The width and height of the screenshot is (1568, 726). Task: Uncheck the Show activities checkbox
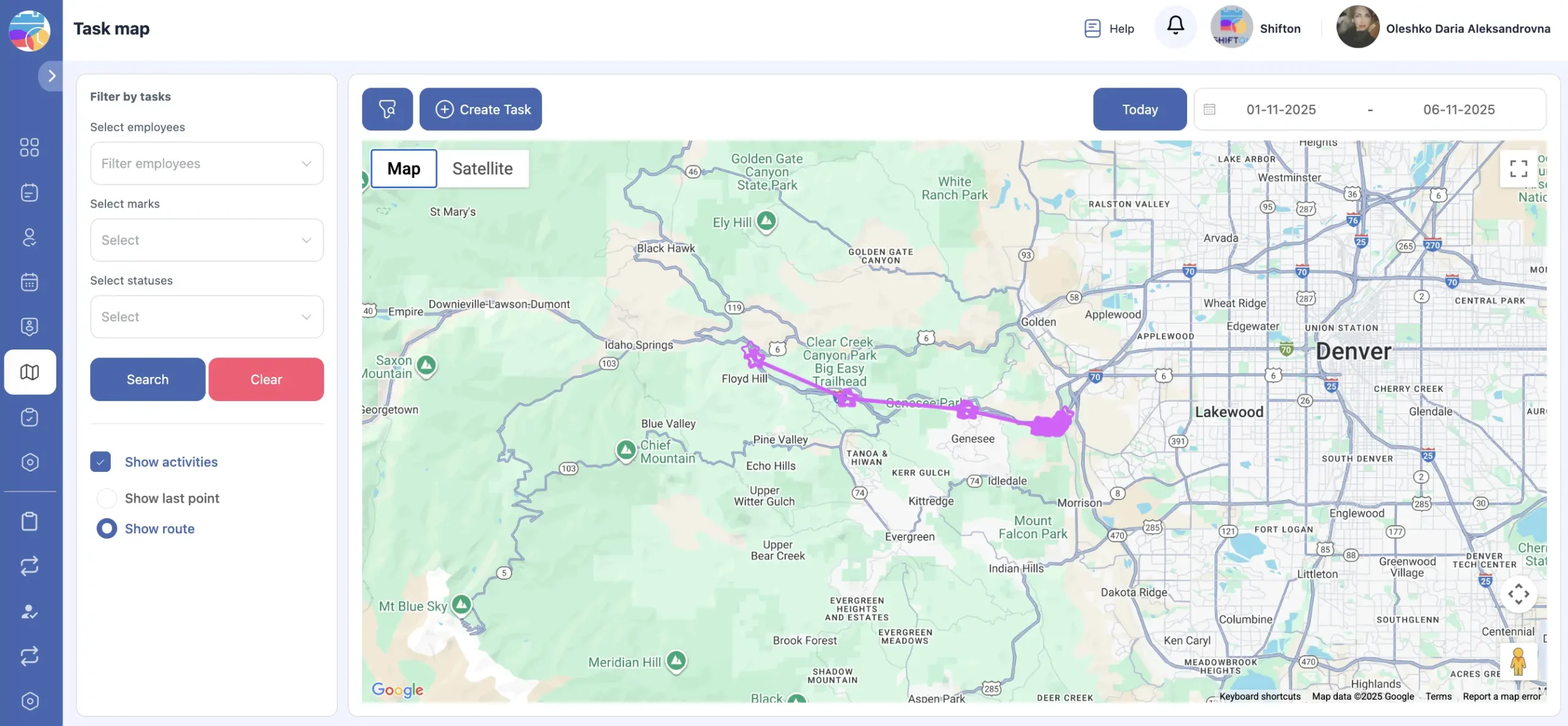100,462
